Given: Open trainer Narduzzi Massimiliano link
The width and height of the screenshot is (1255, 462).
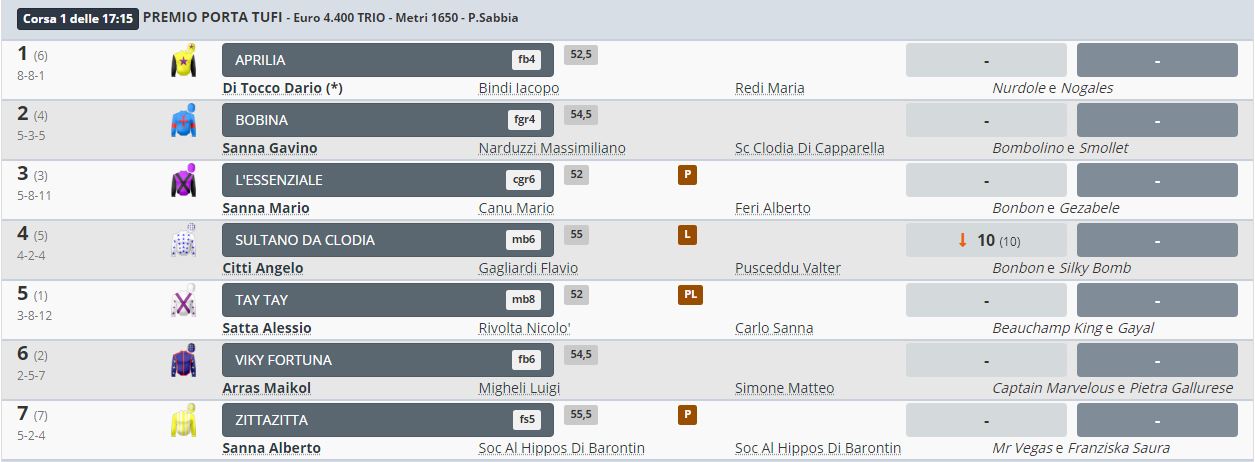Looking at the screenshot, I should click(x=552, y=148).
